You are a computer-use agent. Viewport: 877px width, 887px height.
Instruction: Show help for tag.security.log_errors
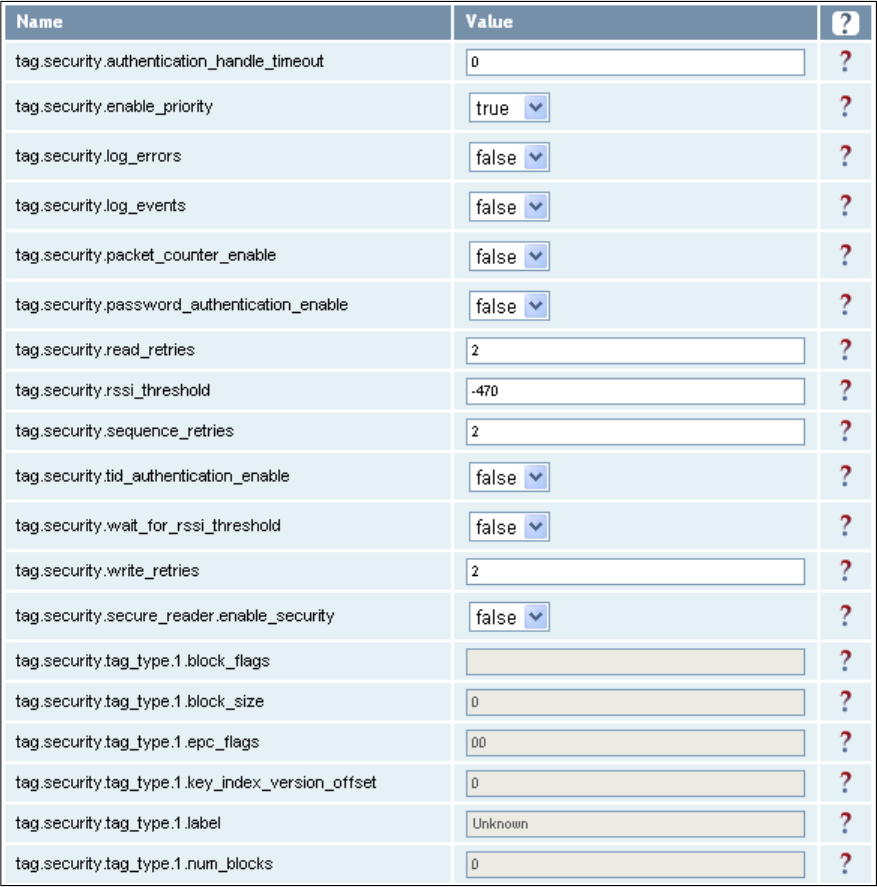[845, 156]
